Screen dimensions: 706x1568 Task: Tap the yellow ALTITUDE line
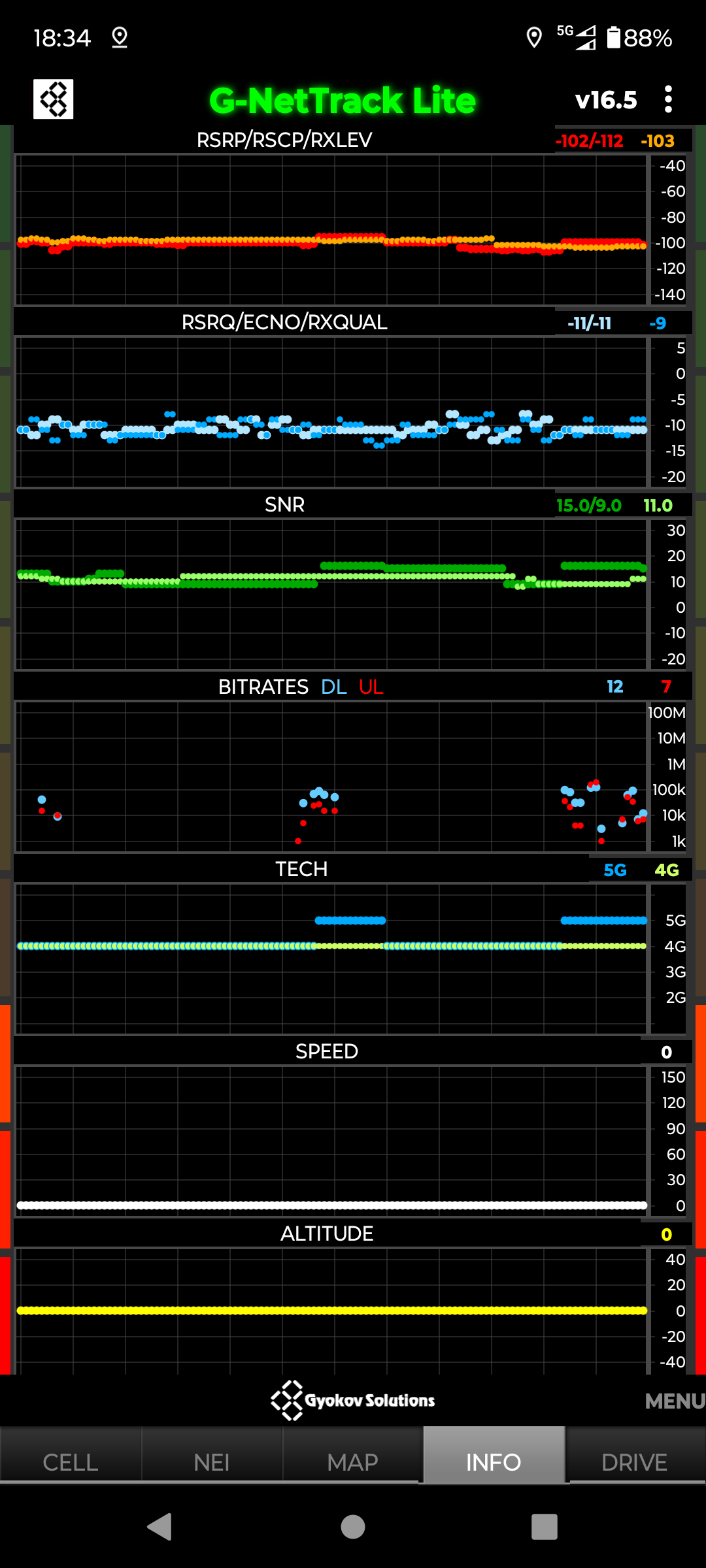click(x=332, y=1311)
